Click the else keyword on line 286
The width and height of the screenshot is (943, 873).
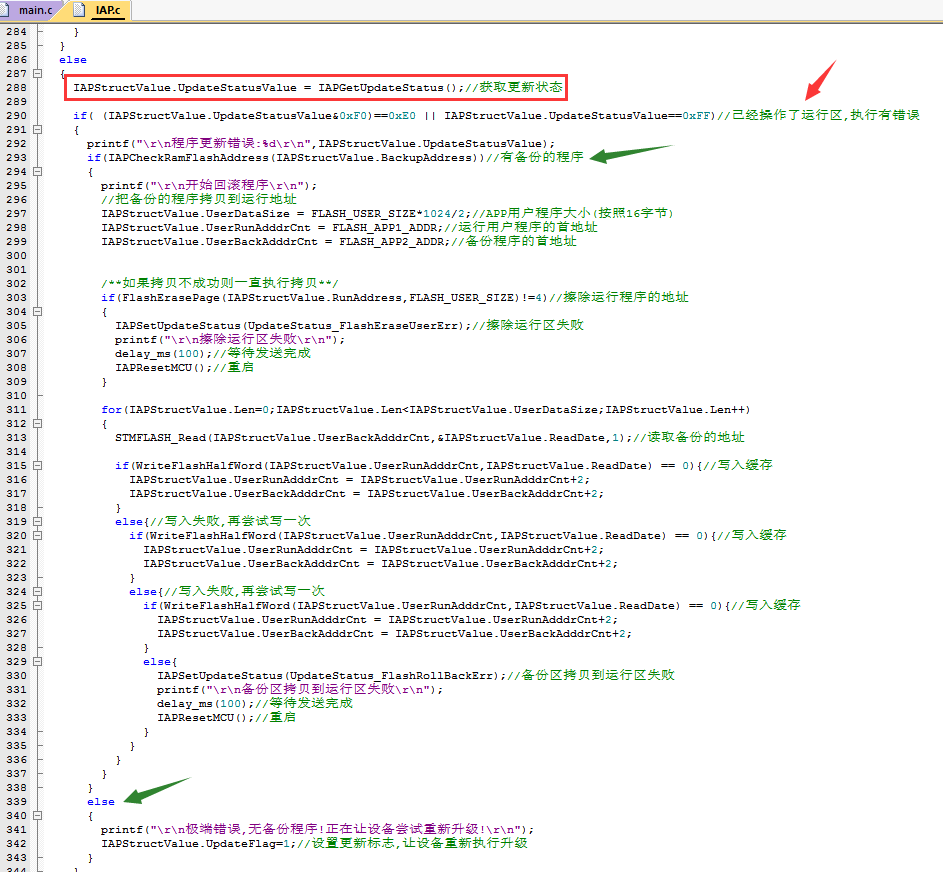(x=73, y=60)
